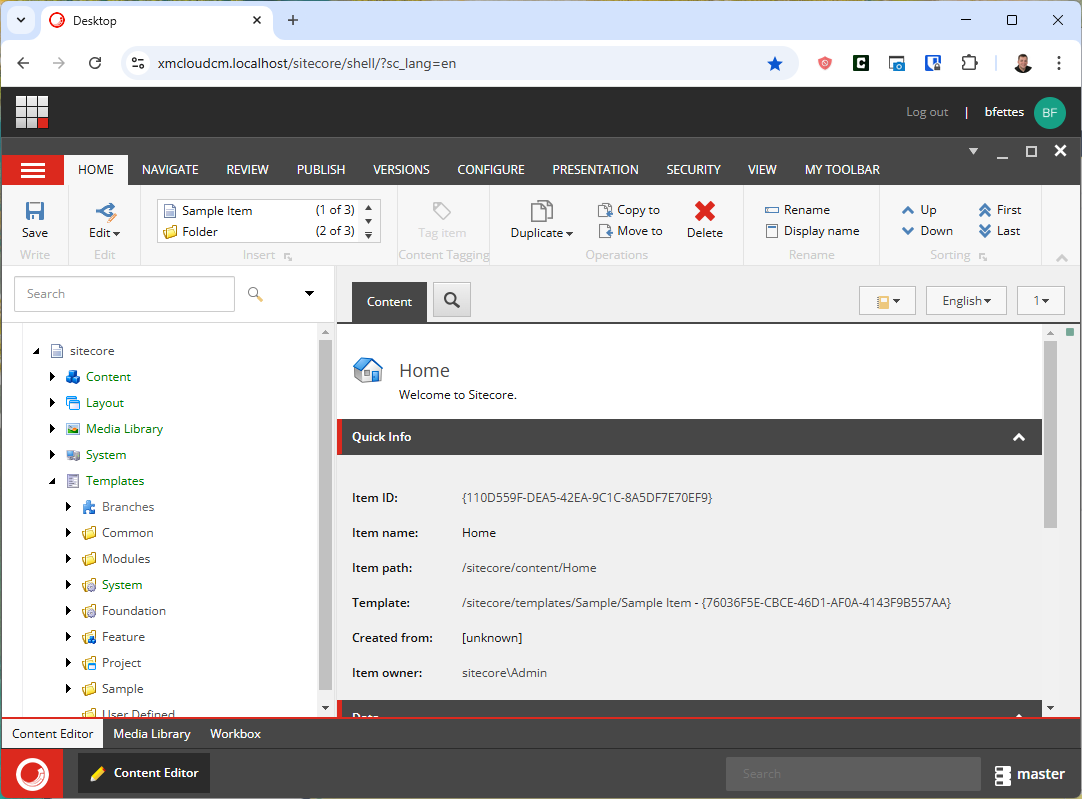Switch to the NAVIGATE ribbon tab
The image size is (1082, 799).
tap(170, 170)
